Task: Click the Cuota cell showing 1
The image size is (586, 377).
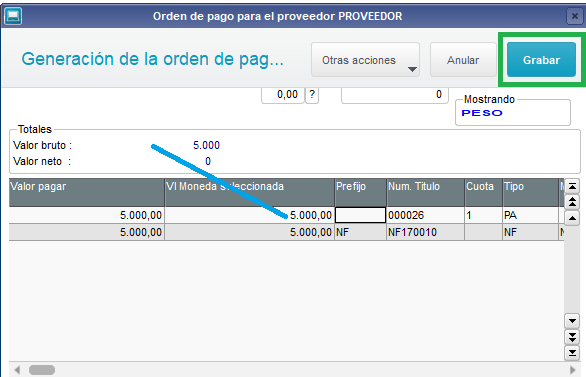Action: [x=484, y=215]
